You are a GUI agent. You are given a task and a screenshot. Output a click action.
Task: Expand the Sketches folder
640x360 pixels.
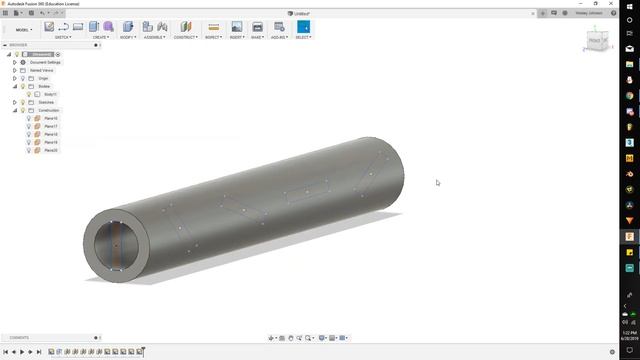coord(15,102)
